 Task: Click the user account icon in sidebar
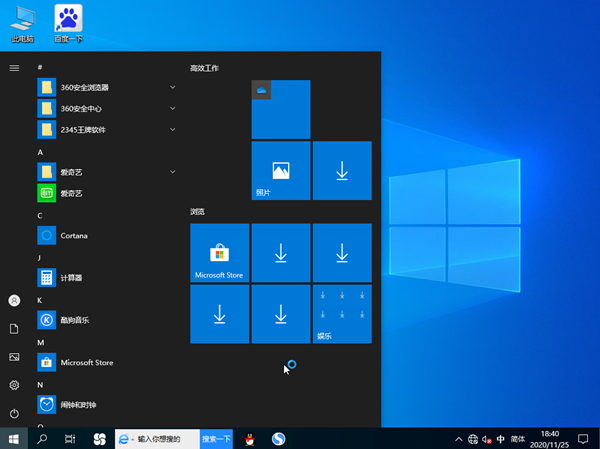coord(14,300)
